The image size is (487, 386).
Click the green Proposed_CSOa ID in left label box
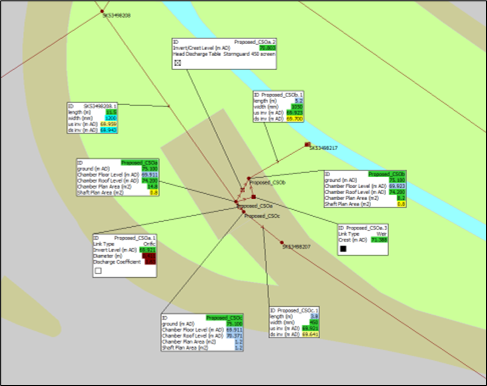(x=139, y=163)
